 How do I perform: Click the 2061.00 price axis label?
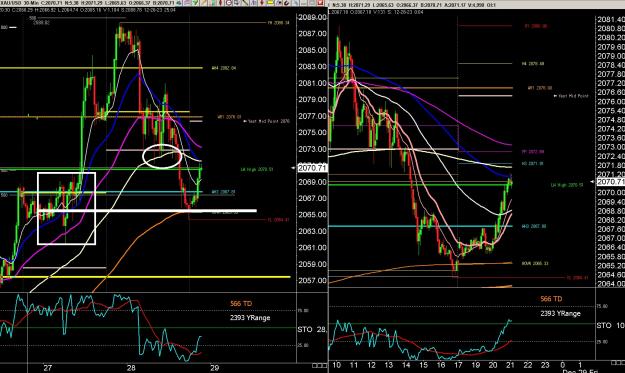312,247
